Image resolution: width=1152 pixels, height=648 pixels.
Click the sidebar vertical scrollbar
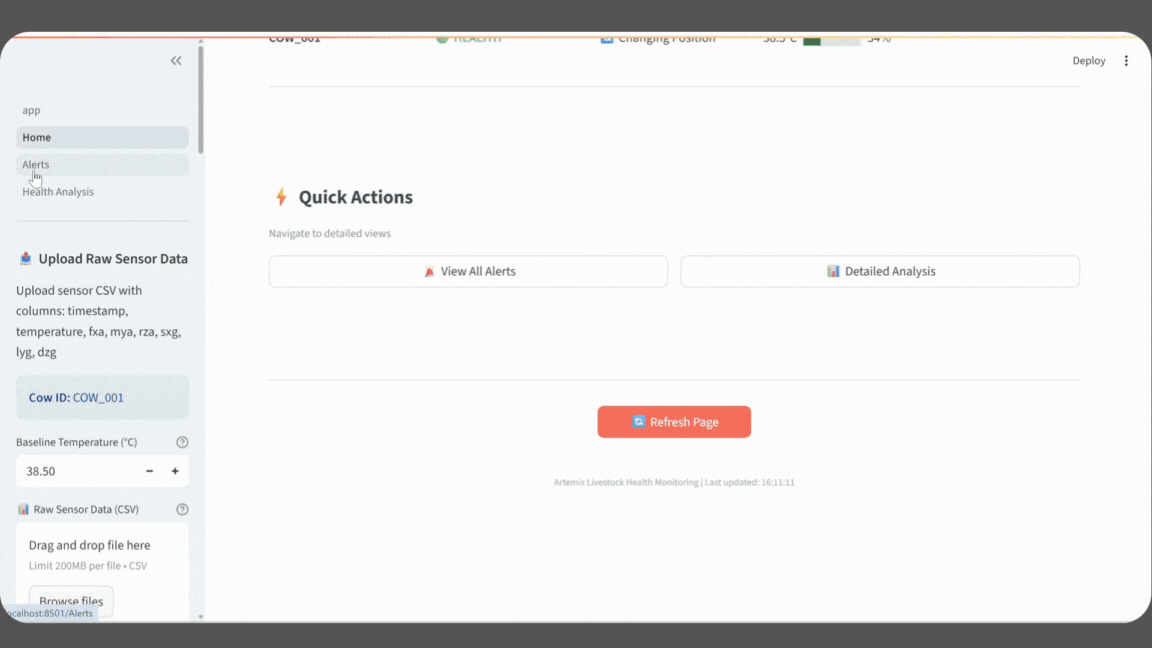200,100
